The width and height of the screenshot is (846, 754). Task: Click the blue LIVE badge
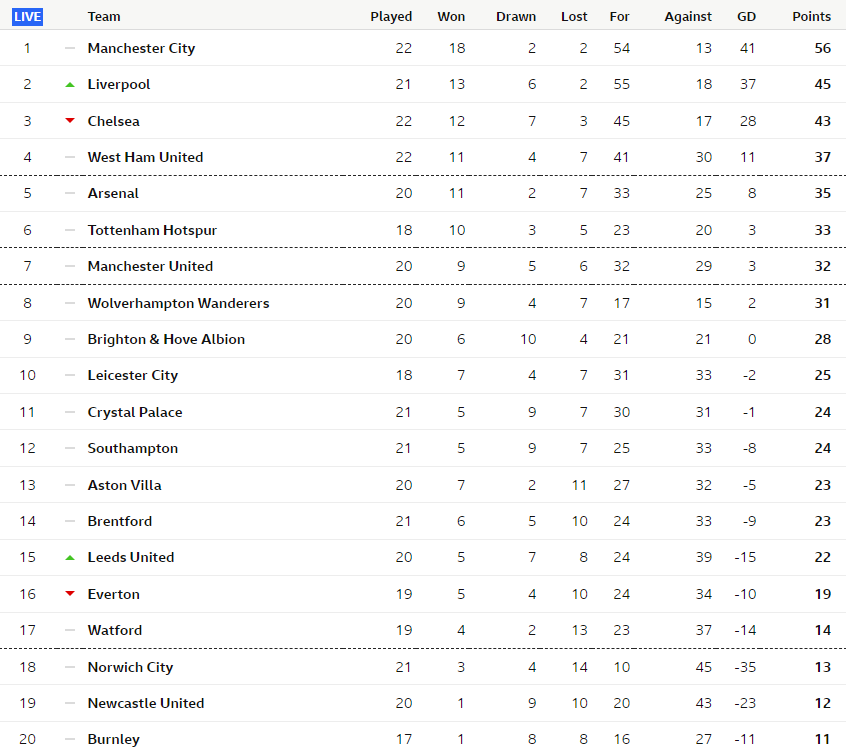[x=28, y=17]
